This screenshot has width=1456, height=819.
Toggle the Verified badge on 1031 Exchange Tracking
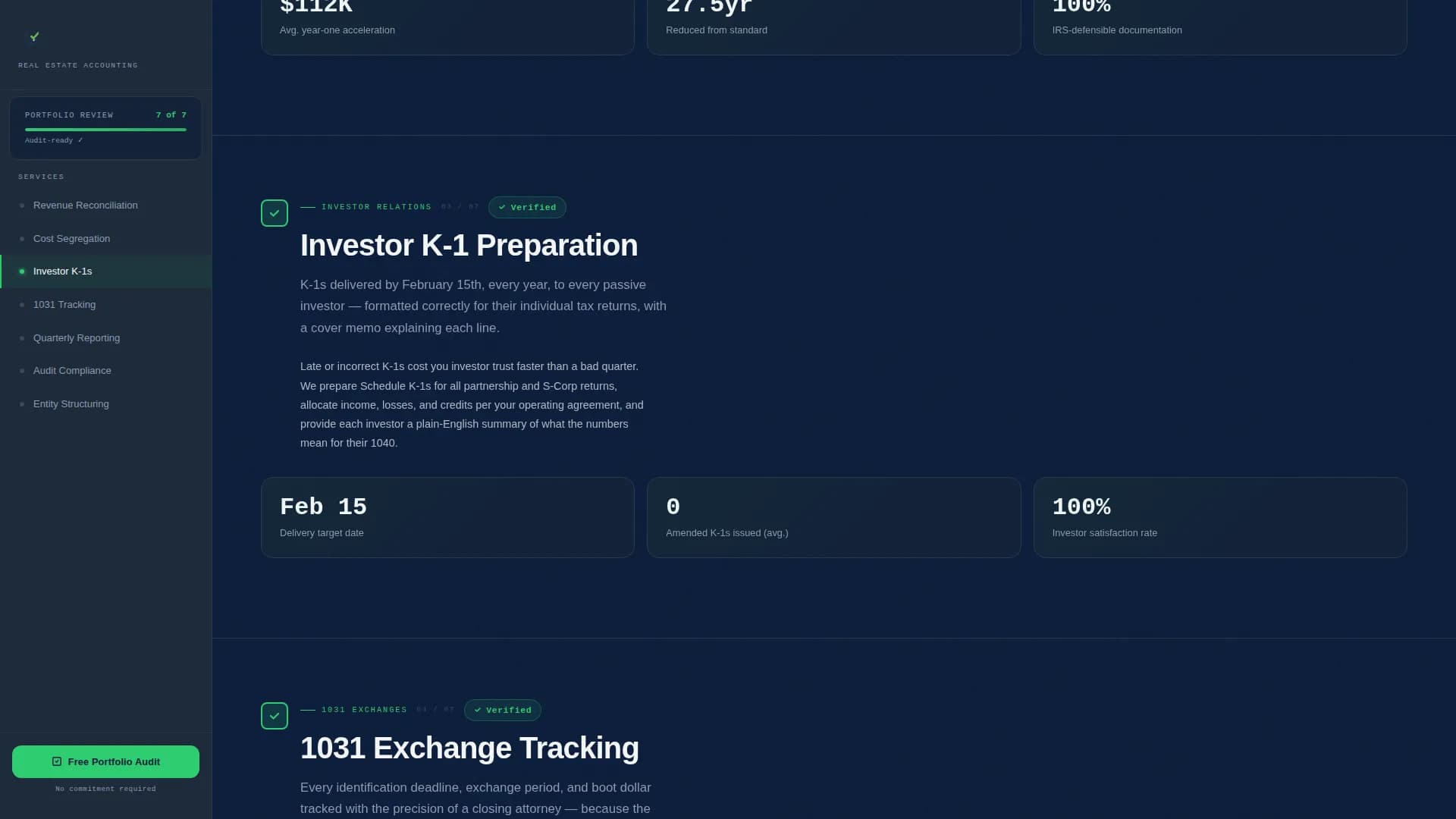502,710
